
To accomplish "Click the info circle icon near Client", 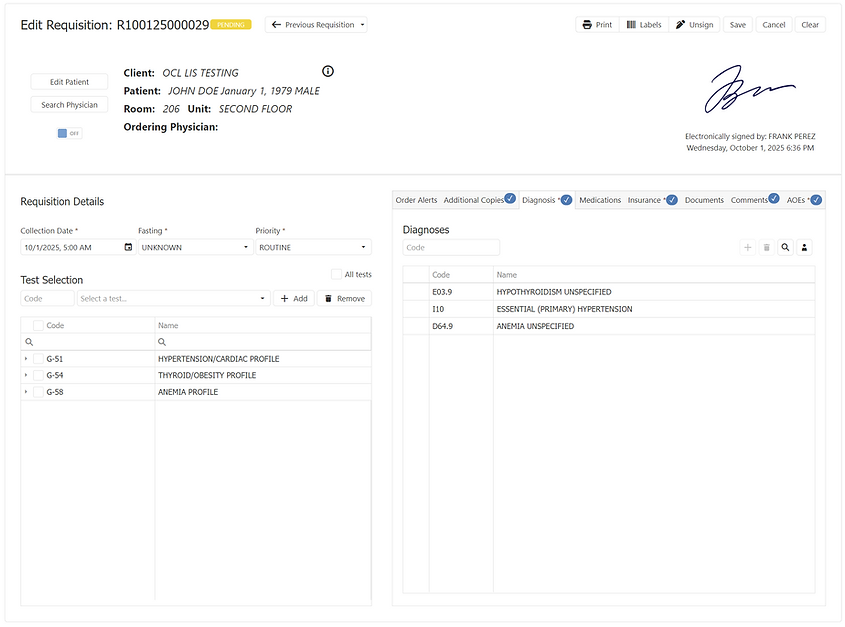I will 328,71.
